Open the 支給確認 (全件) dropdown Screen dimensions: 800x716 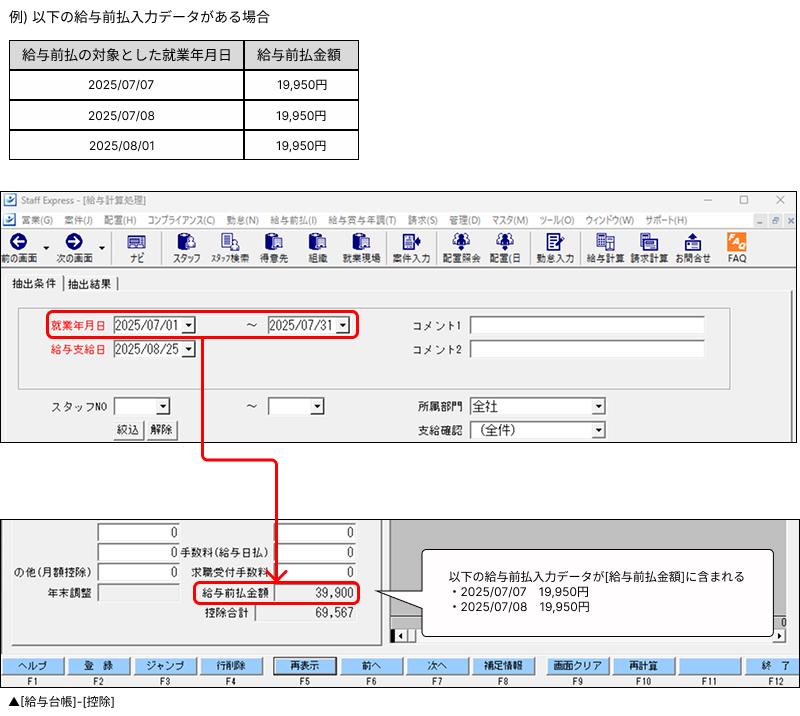[x=600, y=430]
